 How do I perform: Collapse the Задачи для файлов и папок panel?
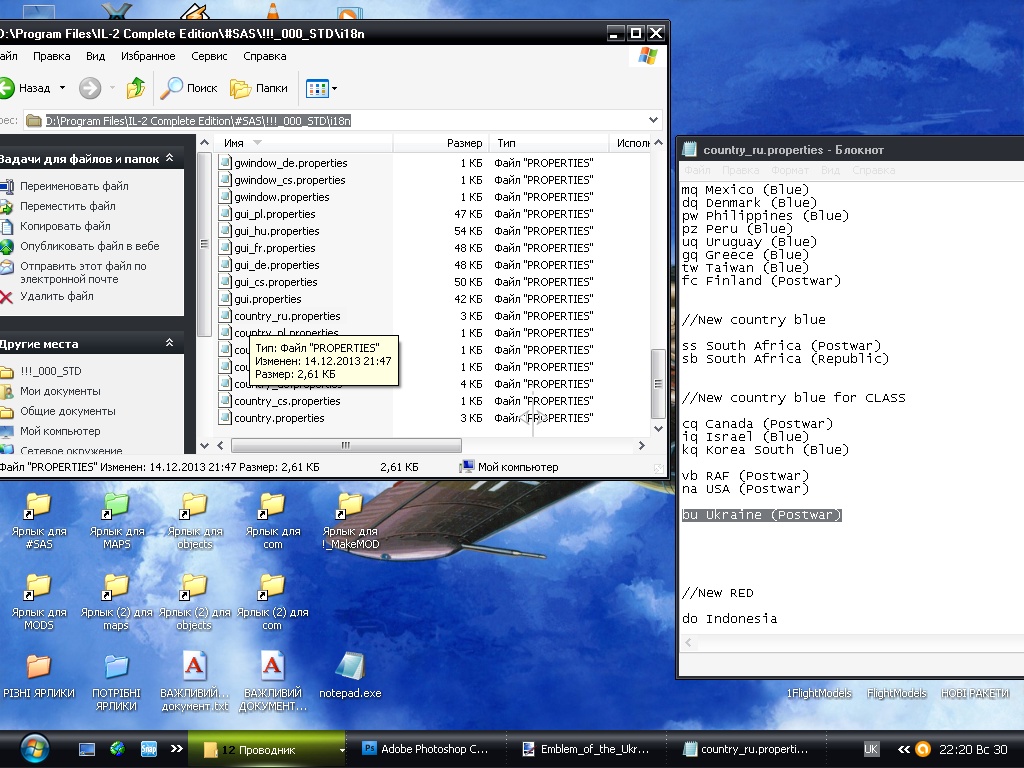click(170, 159)
